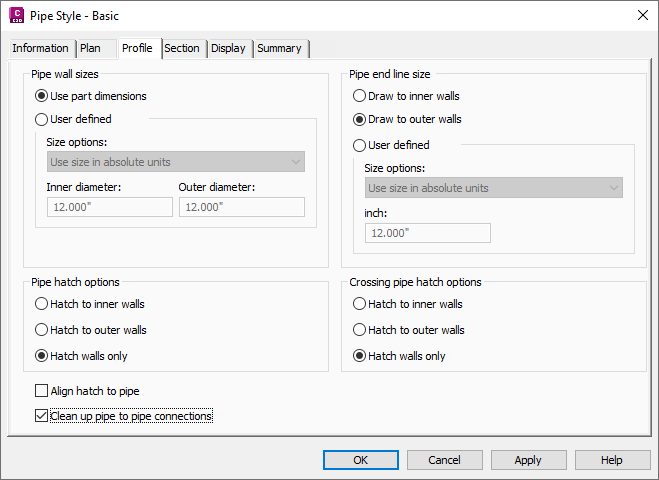Open the Pipe end line Size options dropdown
This screenshot has height=480, width=659.
(493, 188)
